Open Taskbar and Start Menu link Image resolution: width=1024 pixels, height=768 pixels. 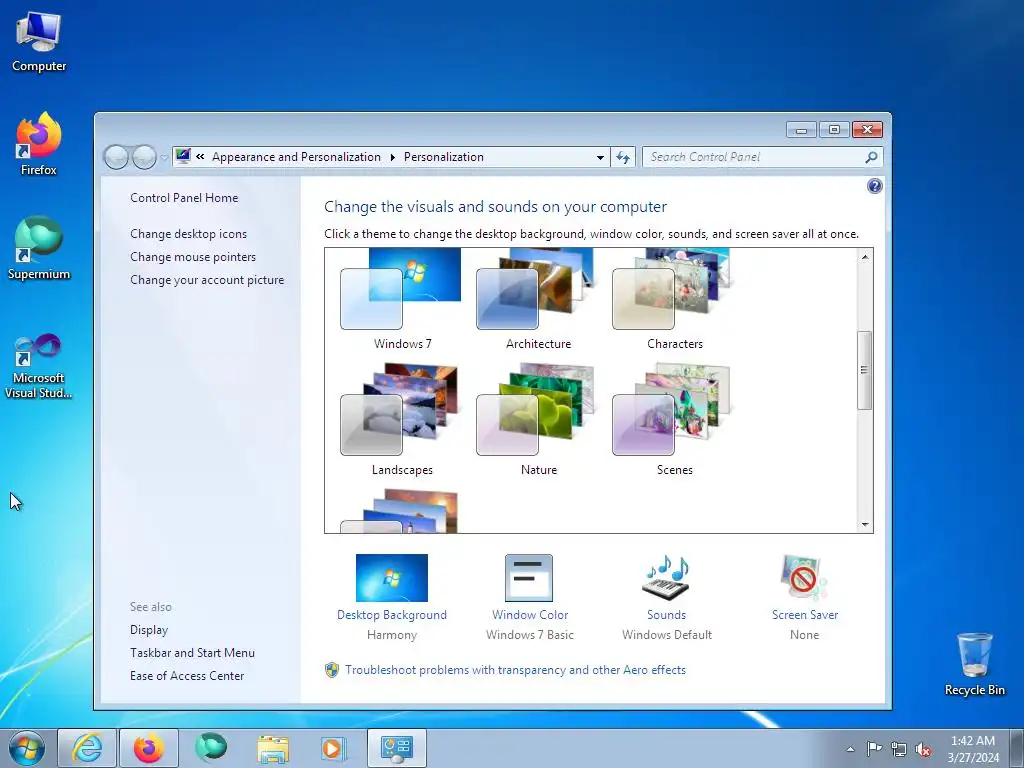[192, 652]
